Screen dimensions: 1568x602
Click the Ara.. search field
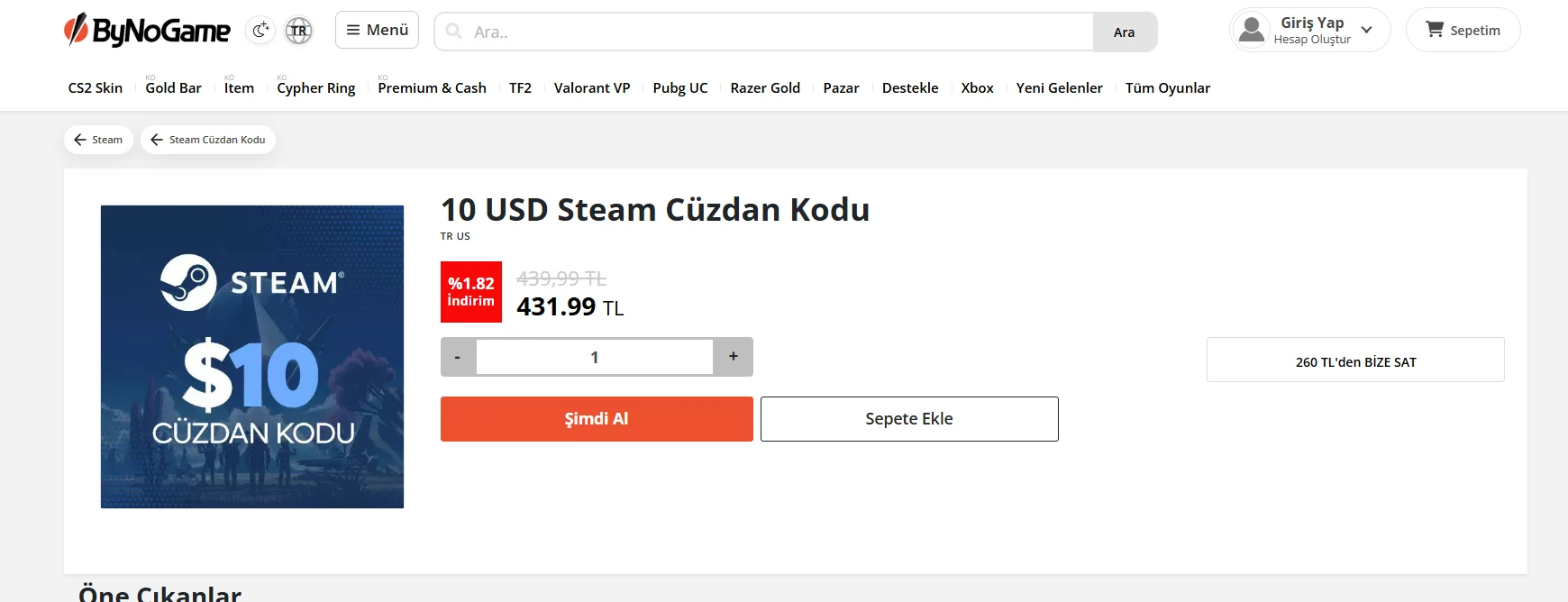(x=764, y=32)
